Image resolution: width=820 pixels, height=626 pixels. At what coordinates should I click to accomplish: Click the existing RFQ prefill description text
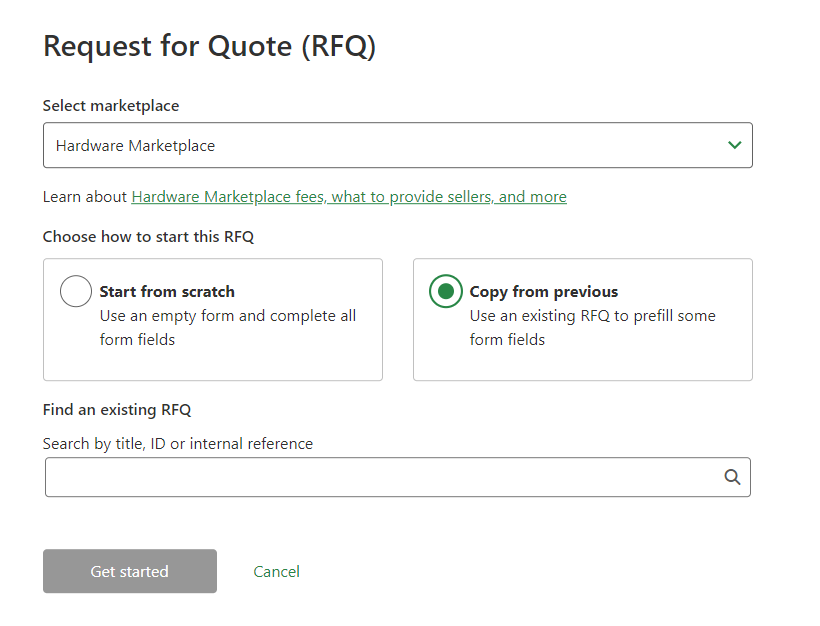(592, 327)
